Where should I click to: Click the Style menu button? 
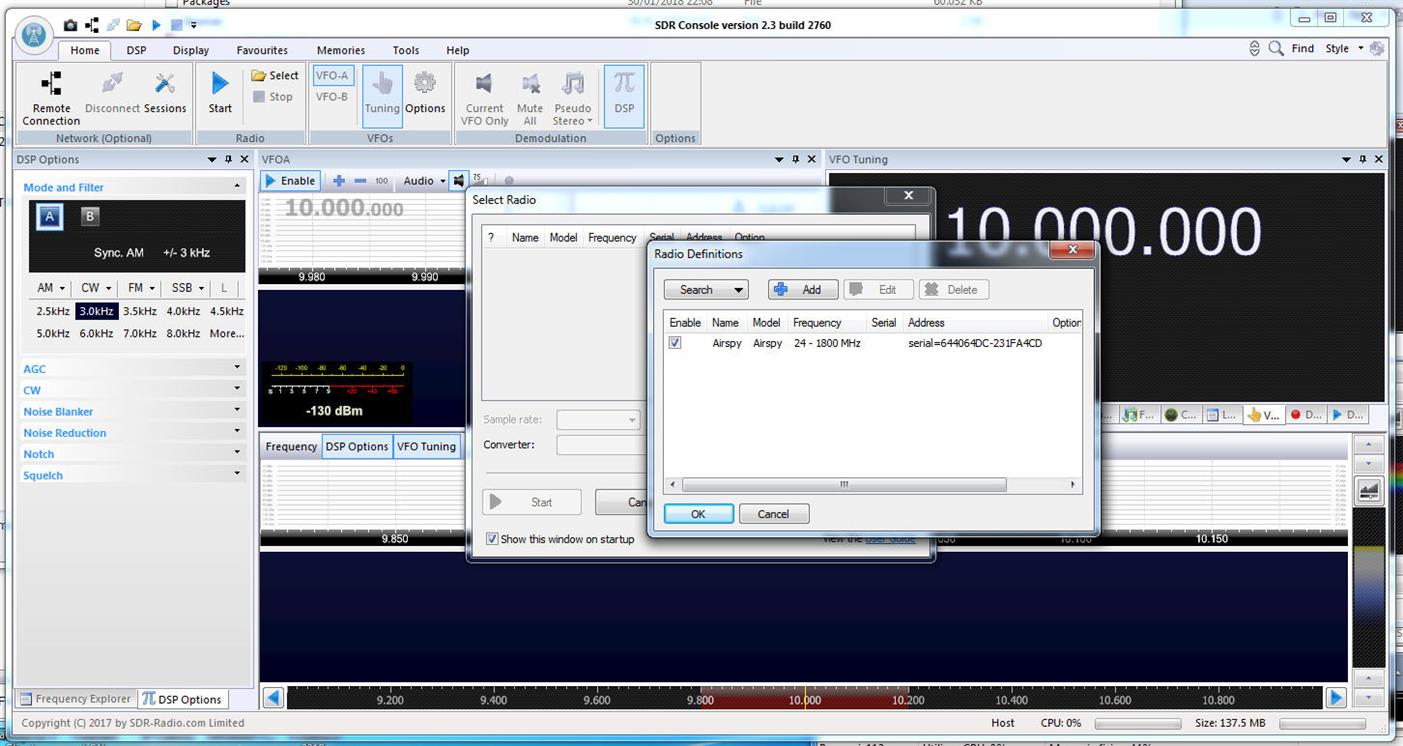(x=1343, y=48)
